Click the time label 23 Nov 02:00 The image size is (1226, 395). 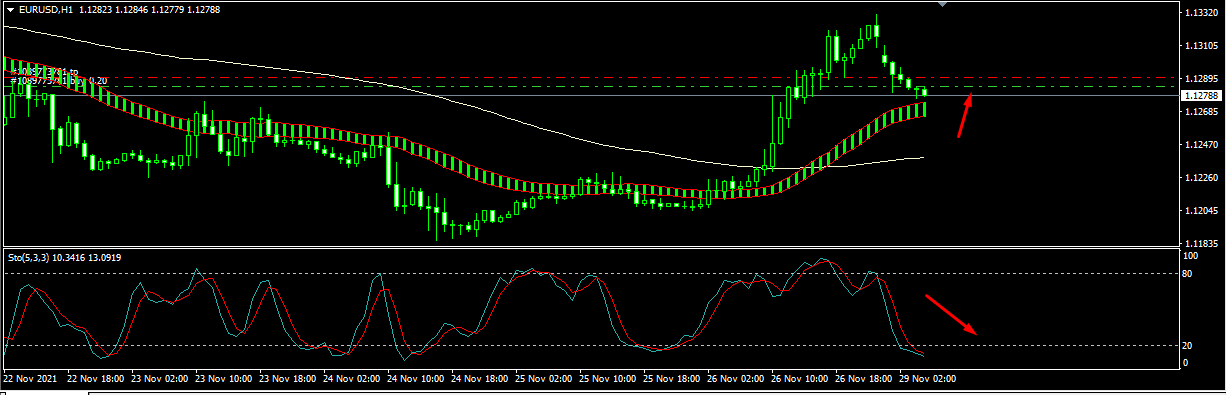point(161,380)
